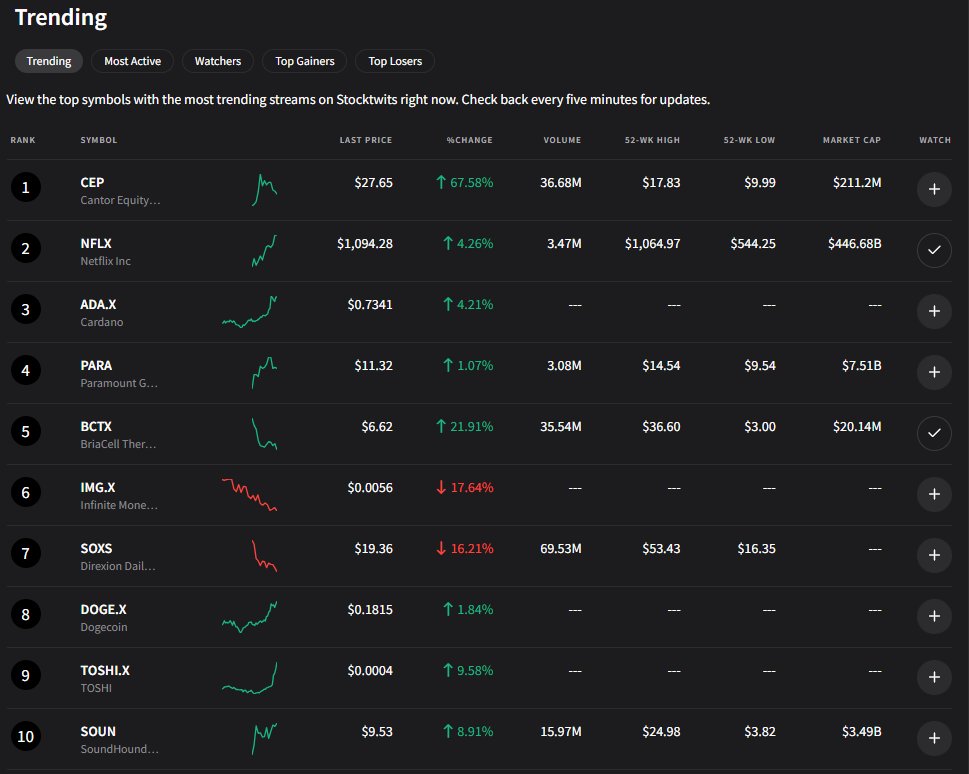This screenshot has width=969, height=774.
Task: Open the BCTX symbol link
Action: click(x=96, y=427)
